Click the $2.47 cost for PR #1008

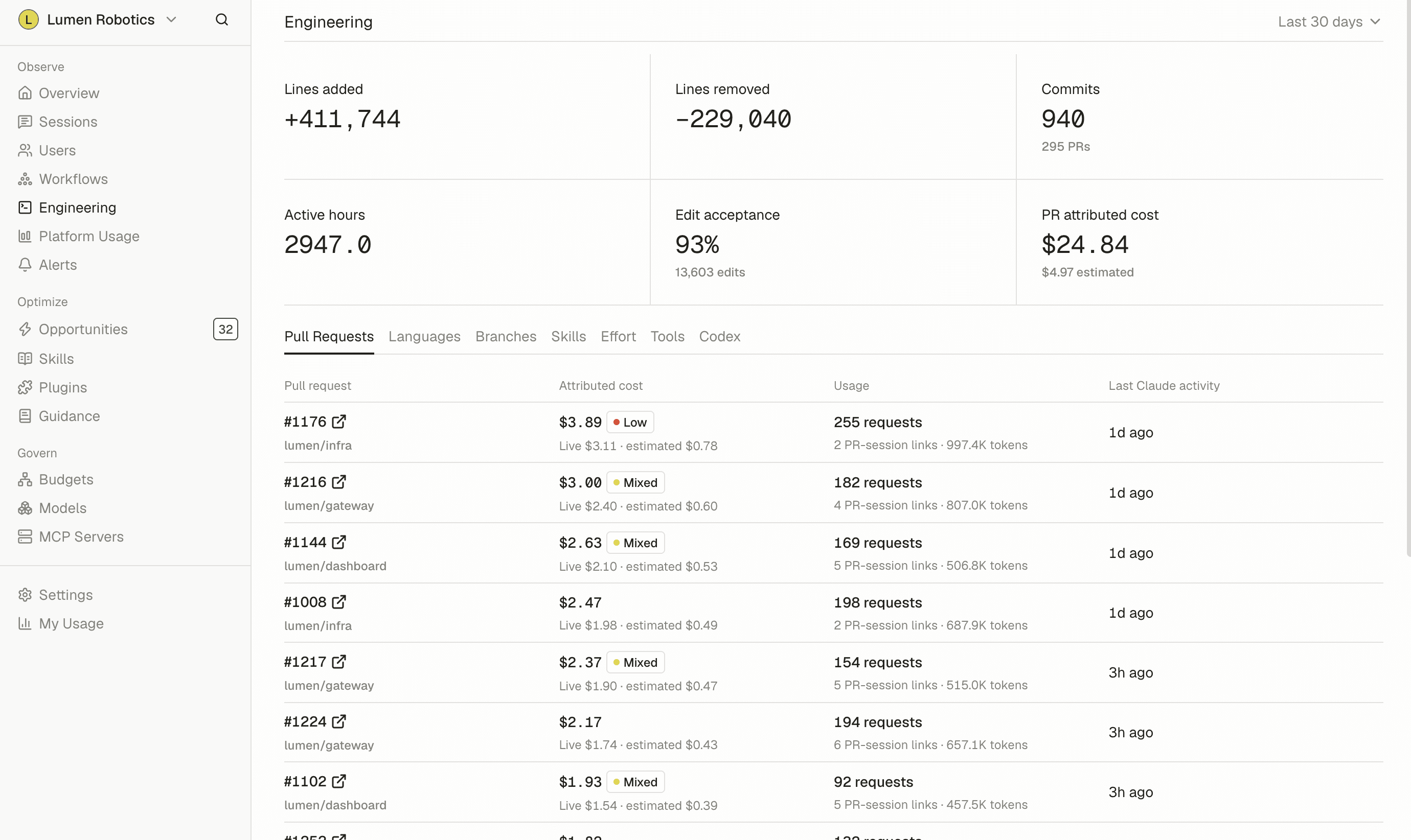(x=580, y=603)
